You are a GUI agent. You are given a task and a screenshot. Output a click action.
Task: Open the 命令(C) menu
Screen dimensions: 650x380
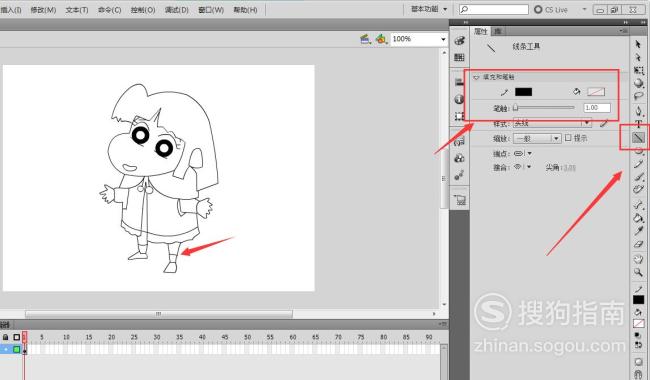109,10
